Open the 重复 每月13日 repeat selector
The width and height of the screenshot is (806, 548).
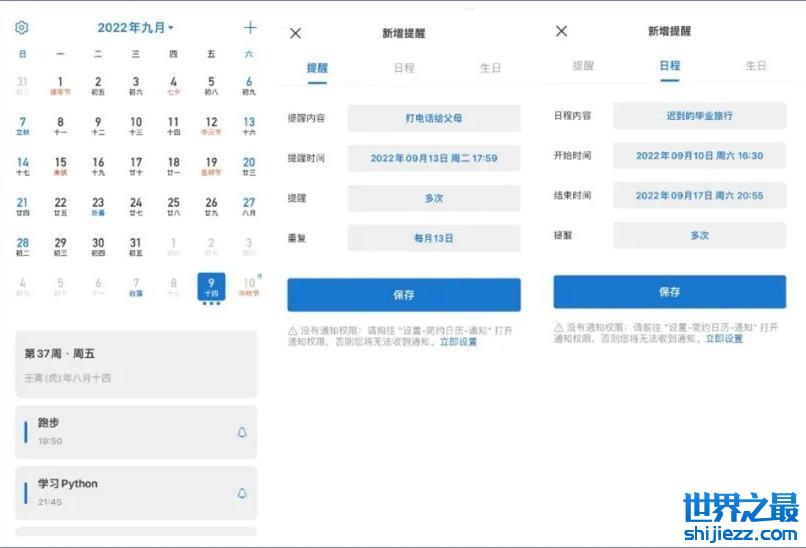(433, 239)
